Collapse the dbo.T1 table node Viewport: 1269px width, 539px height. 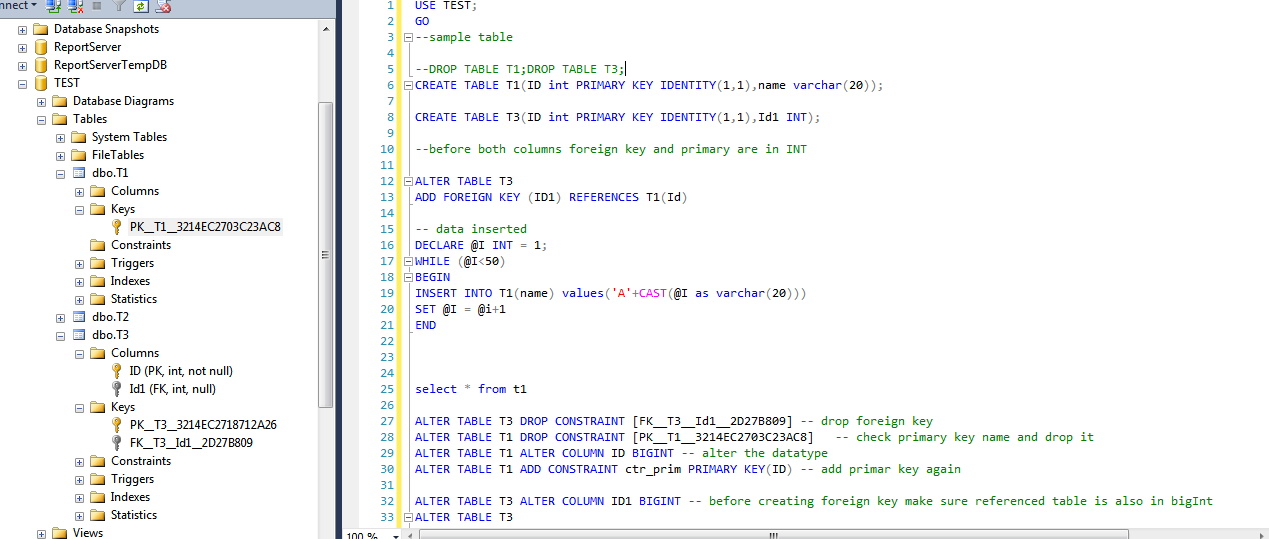coord(60,173)
